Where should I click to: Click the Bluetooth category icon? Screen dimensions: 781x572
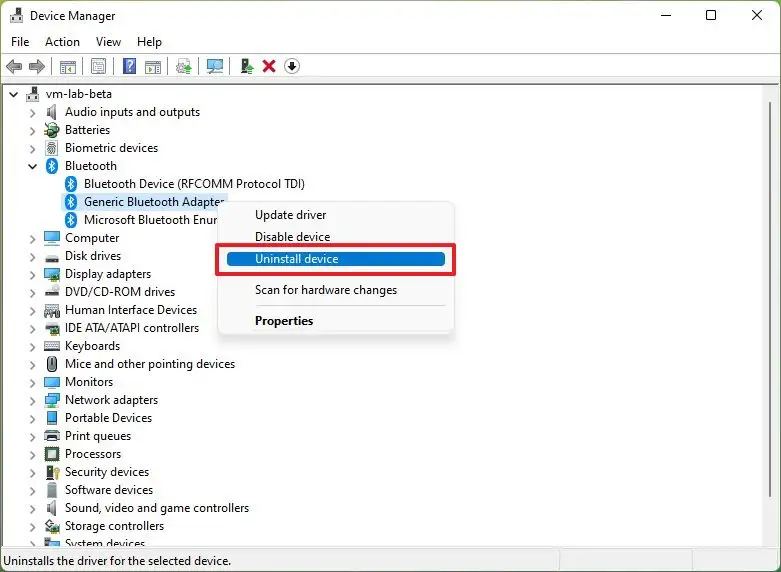(52, 166)
